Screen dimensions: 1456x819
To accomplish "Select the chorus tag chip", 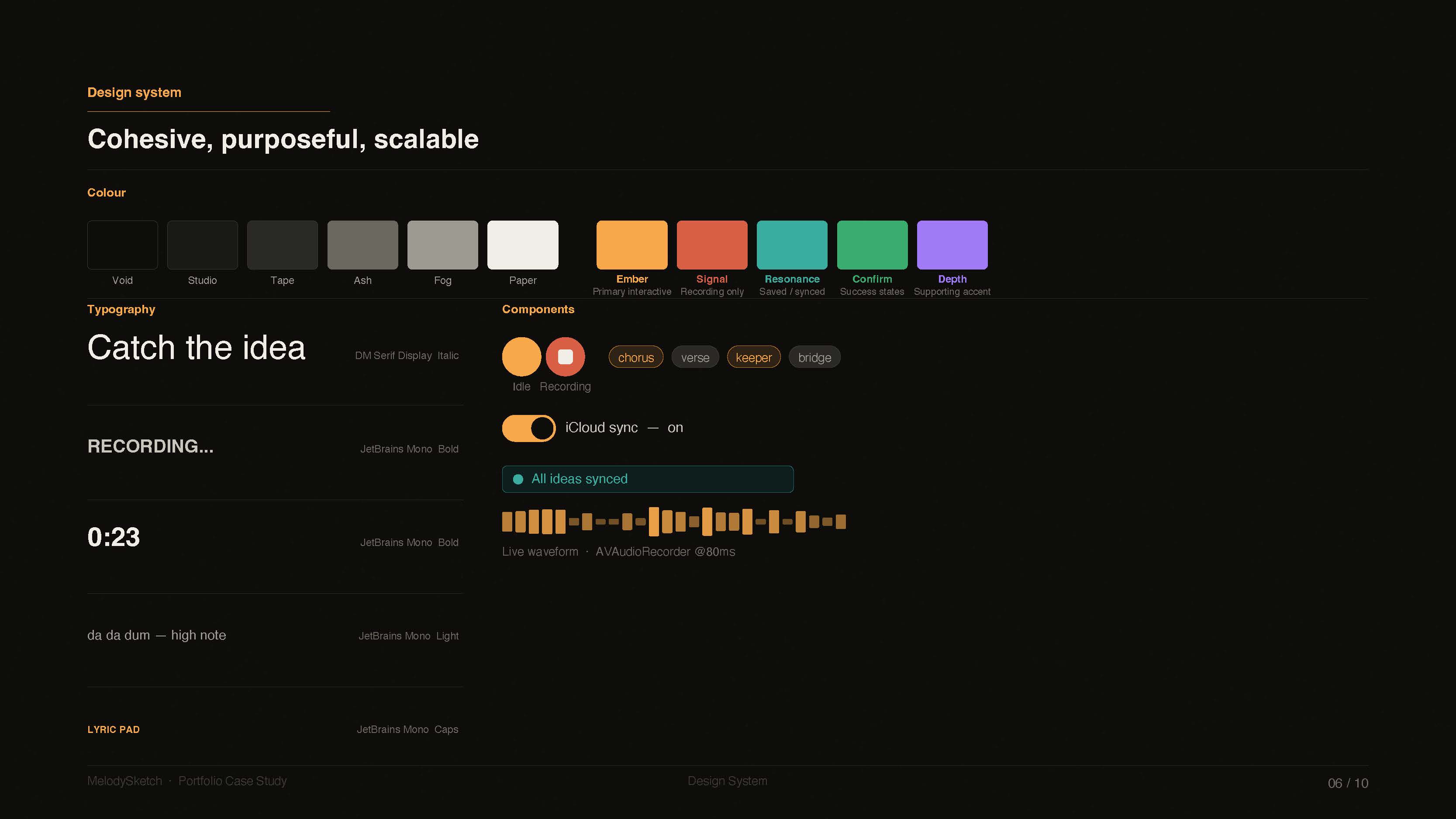I will [x=635, y=357].
